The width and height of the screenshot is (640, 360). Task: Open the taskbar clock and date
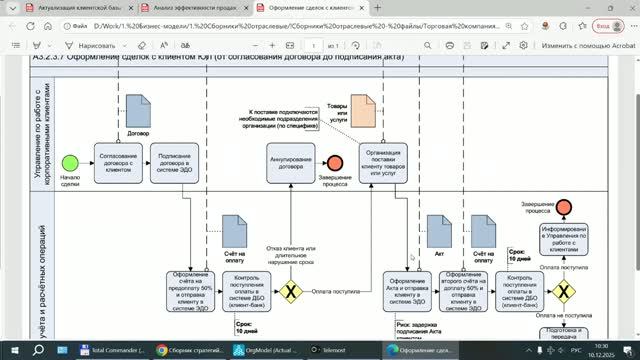602,350
